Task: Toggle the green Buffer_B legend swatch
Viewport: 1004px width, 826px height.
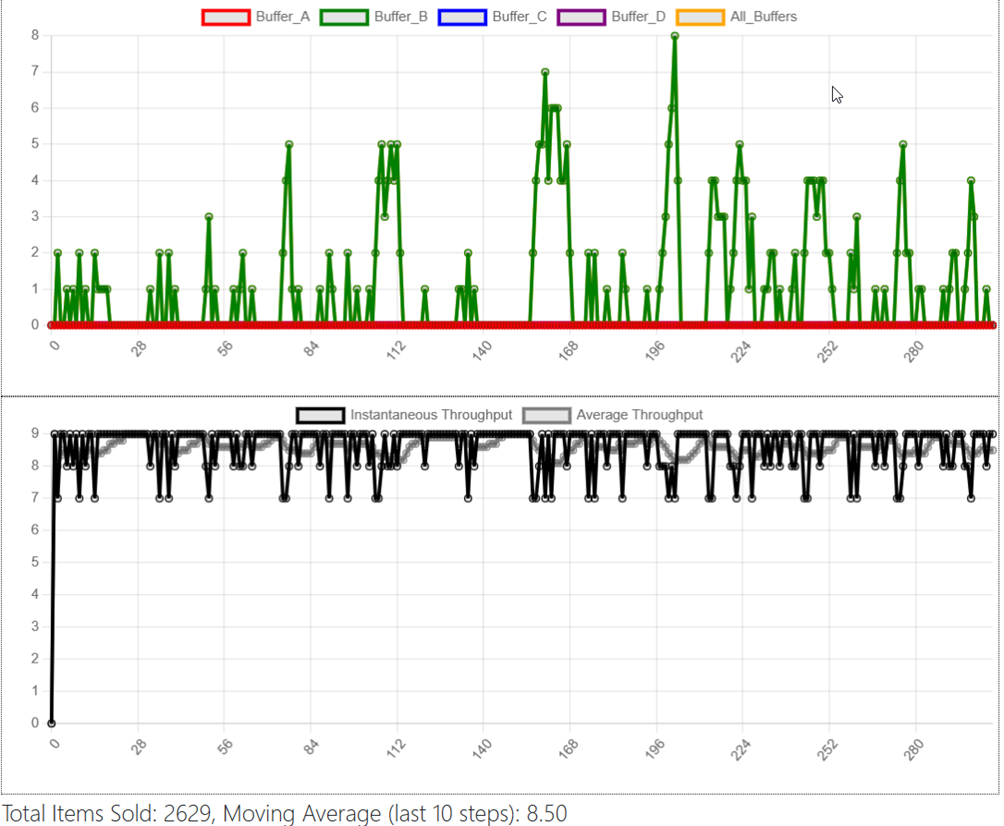Action: point(344,17)
